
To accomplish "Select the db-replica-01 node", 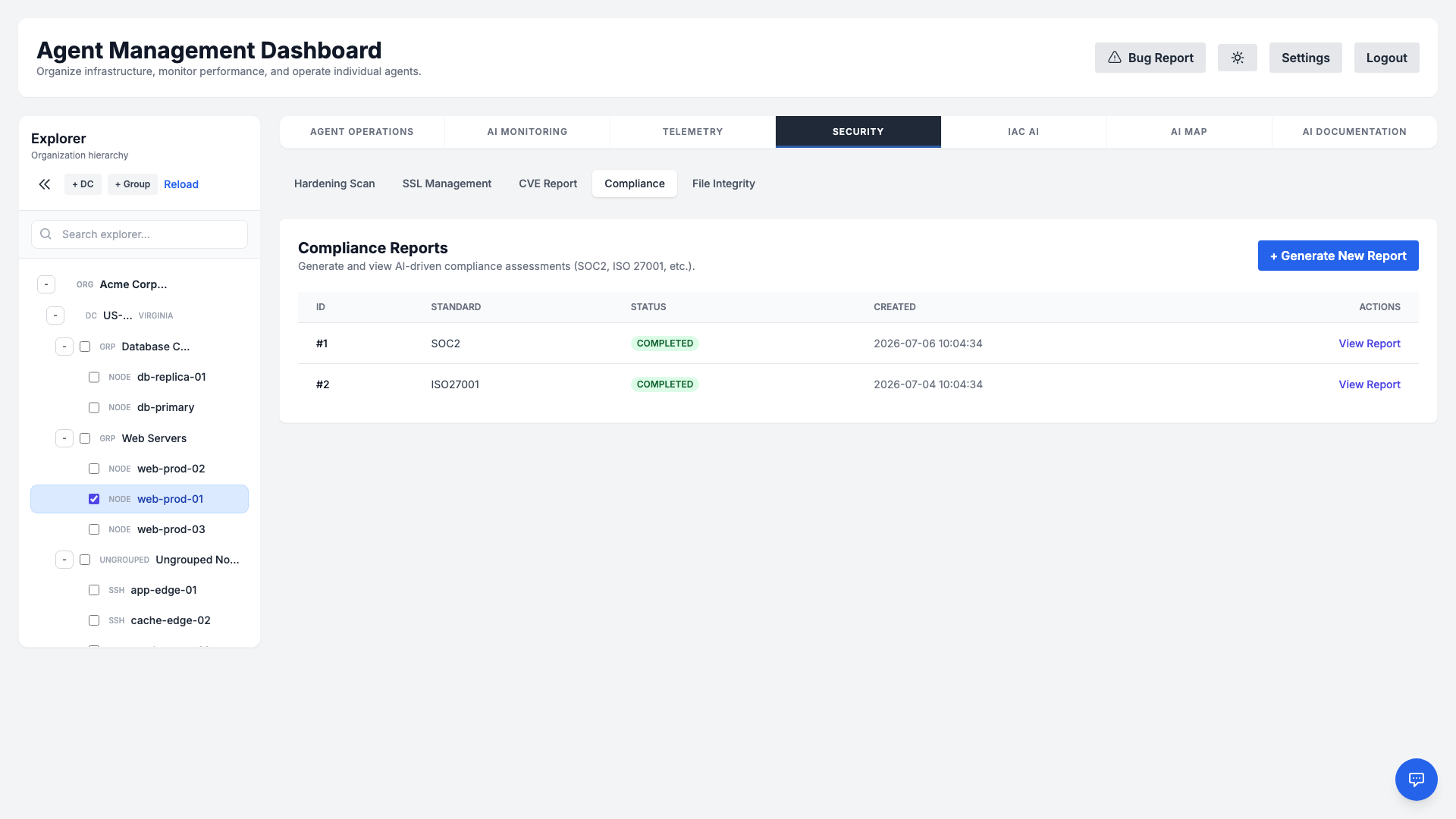I will click(171, 377).
